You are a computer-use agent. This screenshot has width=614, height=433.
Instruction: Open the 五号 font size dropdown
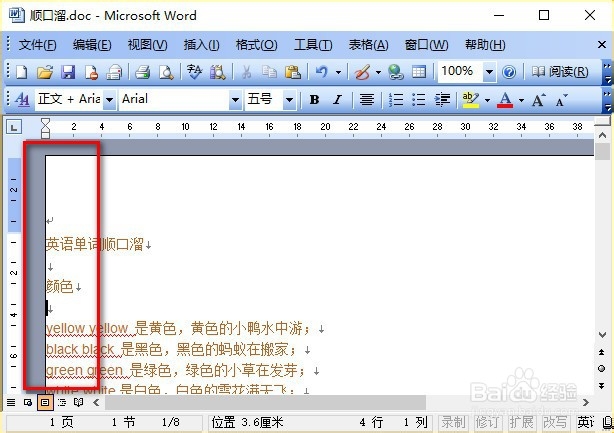tap(289, 100)
